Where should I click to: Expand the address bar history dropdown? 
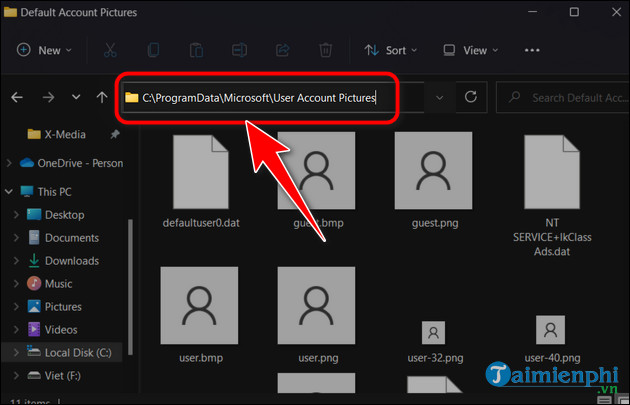[440, 98]
